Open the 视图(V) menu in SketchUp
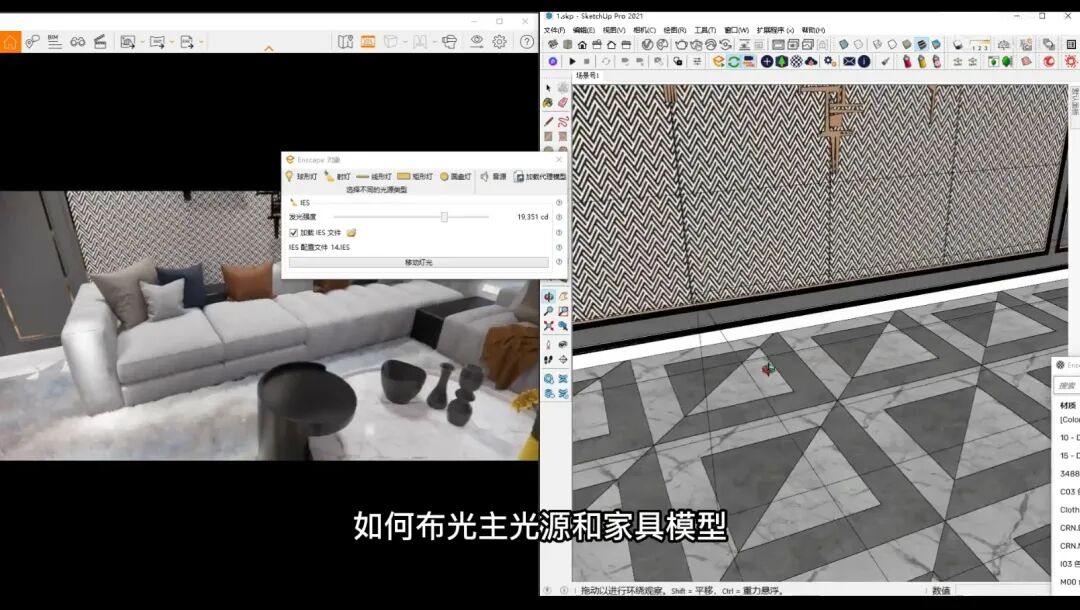The width and height of the screenshot is (1080, 610). coord(614,30)
